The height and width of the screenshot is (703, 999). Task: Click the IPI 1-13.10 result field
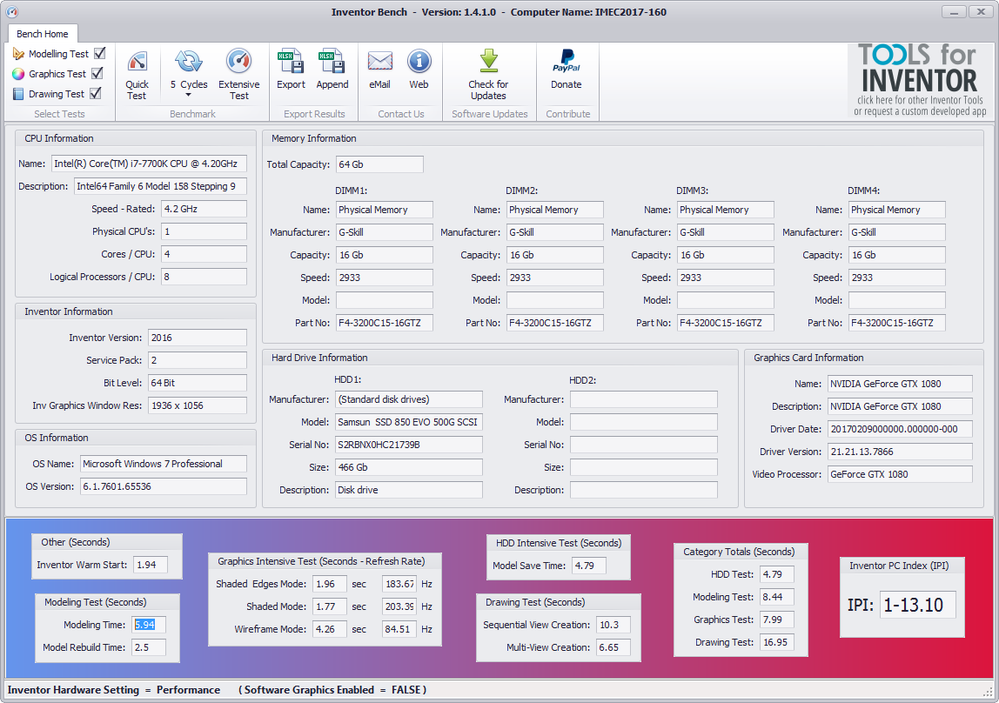tap(918, 605)
